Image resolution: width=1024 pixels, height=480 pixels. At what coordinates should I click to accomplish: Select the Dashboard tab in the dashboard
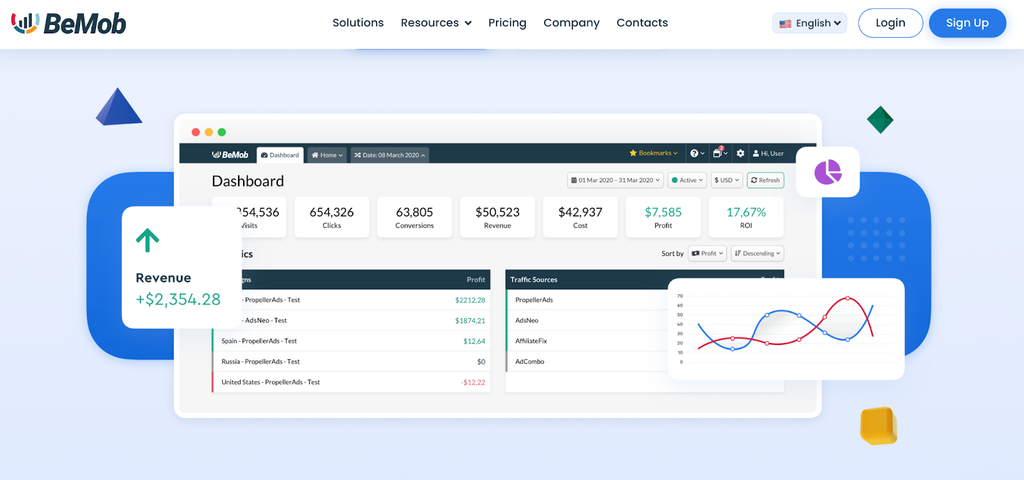point(280,155)
